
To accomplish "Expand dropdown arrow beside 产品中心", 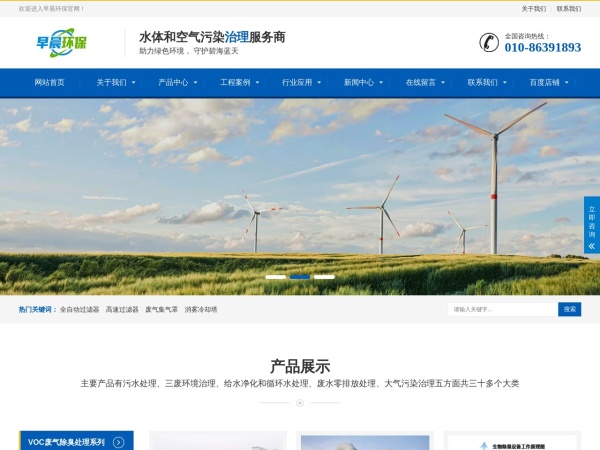I will click(196, 82).
